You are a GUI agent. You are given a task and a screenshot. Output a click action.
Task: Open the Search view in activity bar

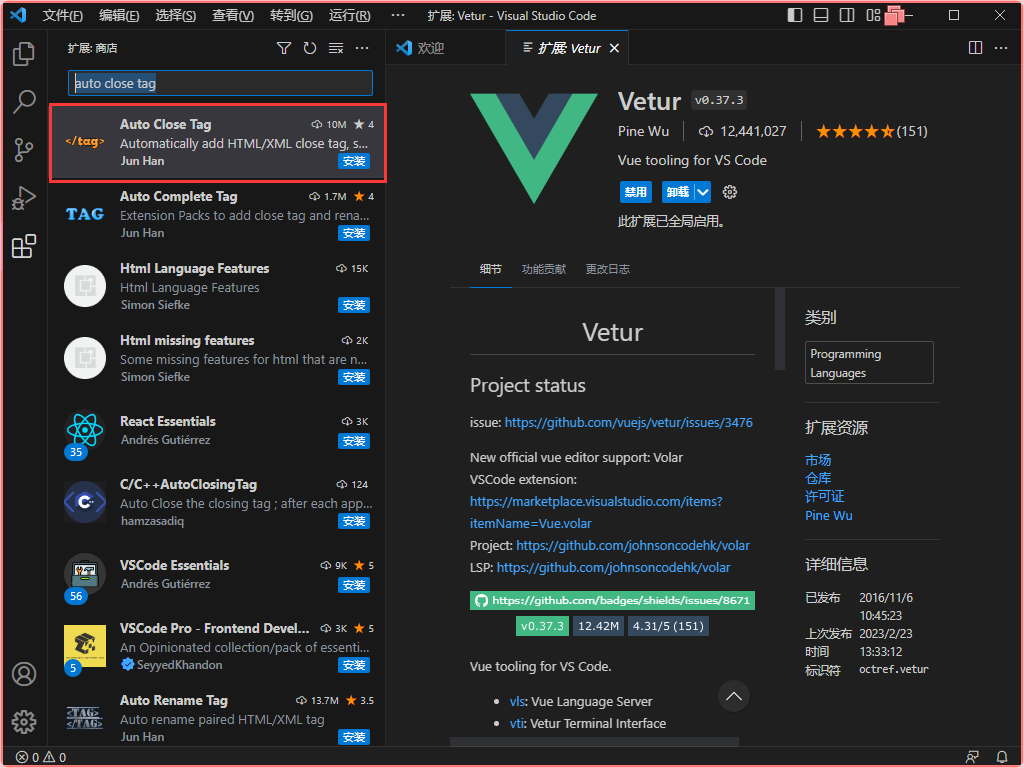coord(24,102)
